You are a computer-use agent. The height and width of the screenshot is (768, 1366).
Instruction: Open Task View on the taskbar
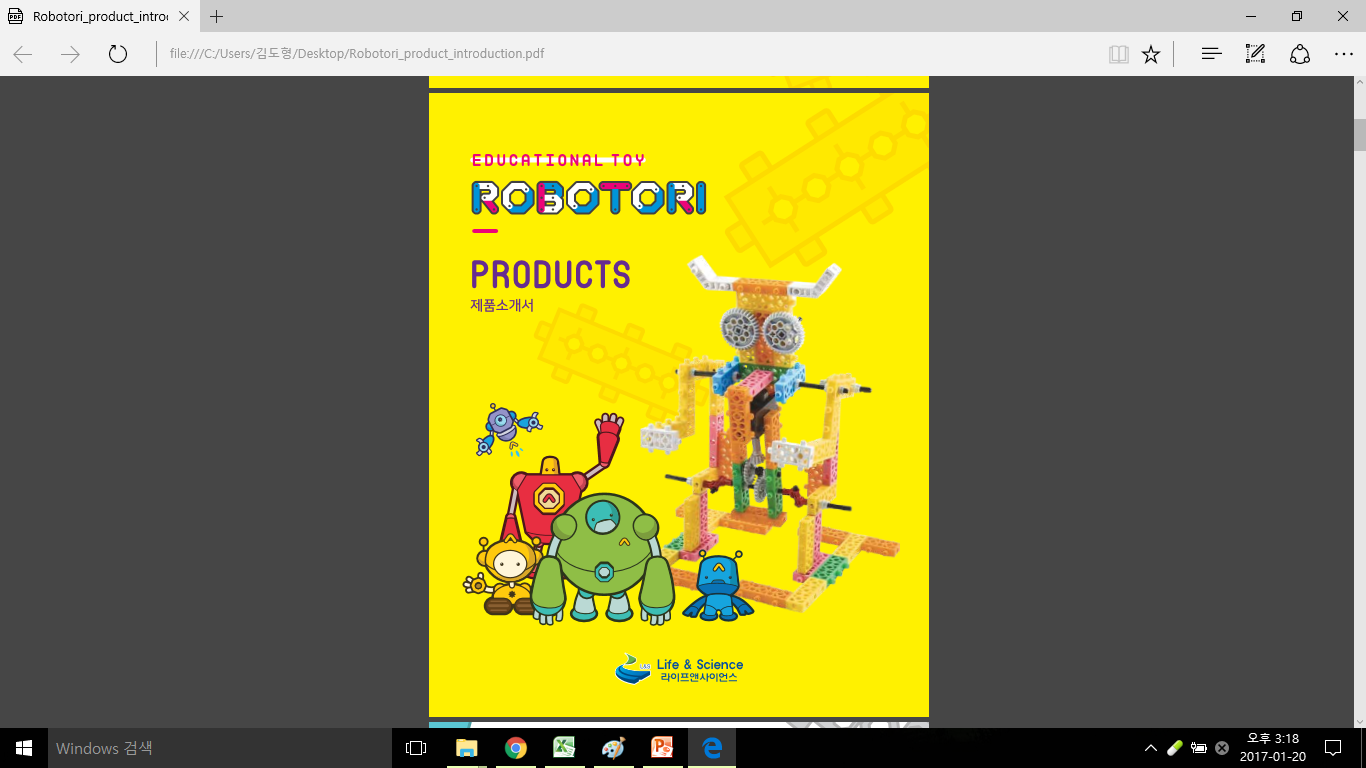[416, 748]
